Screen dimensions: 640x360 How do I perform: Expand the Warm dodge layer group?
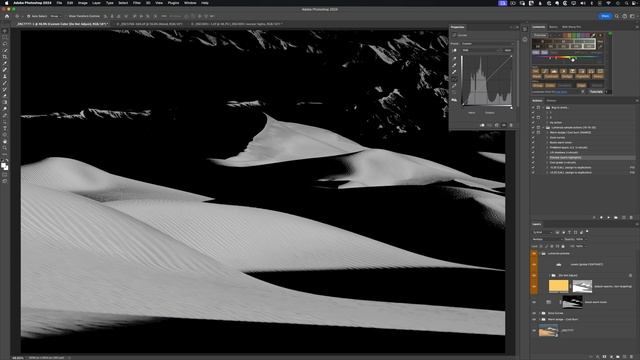tap(540, 319)
